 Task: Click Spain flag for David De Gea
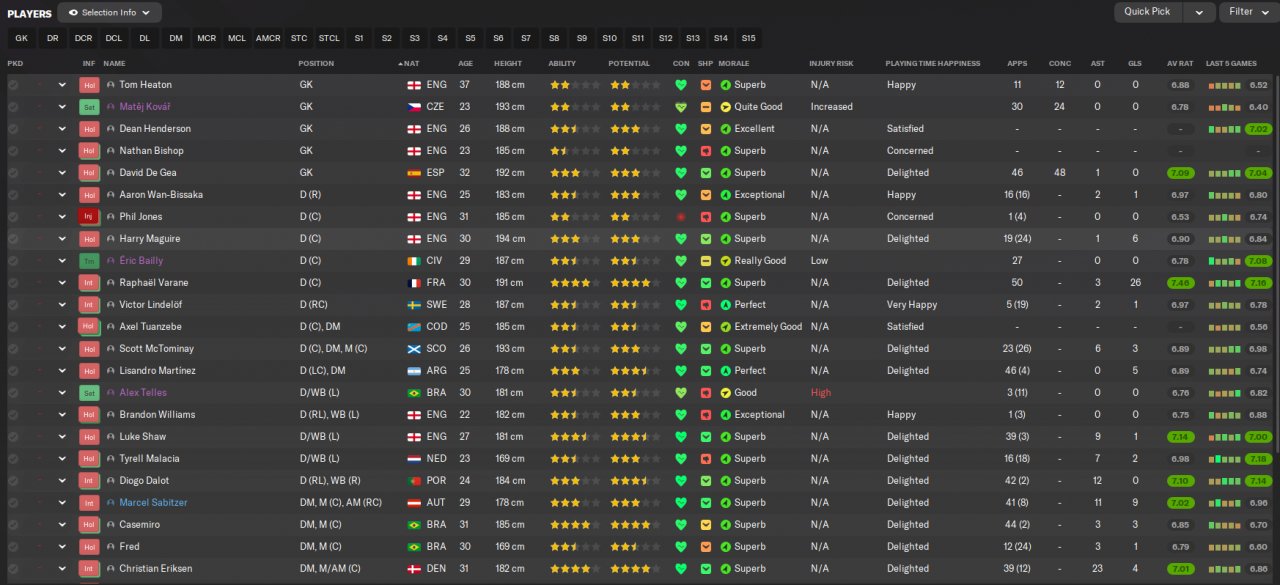click(413, 173)
